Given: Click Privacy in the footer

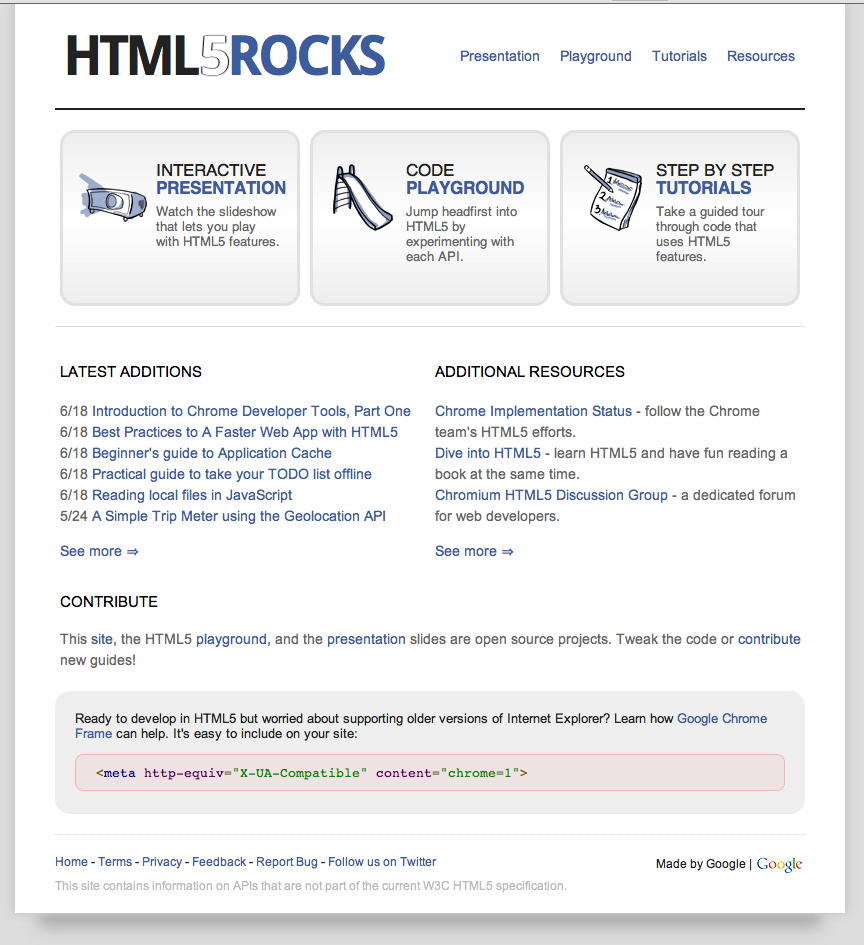Looking at the screenshot, I should coord(162,862).
